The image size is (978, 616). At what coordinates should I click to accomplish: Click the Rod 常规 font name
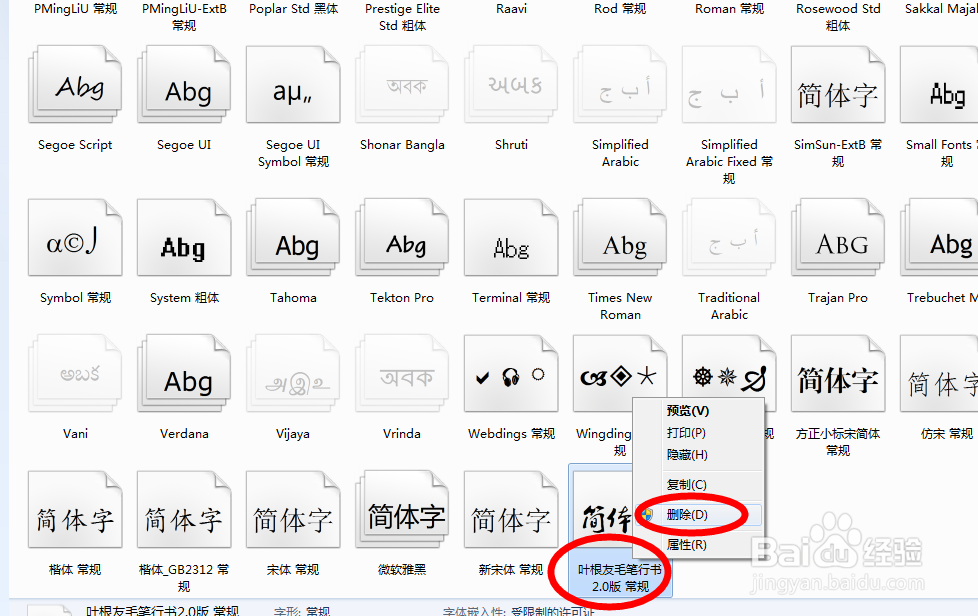click(620, 9)
